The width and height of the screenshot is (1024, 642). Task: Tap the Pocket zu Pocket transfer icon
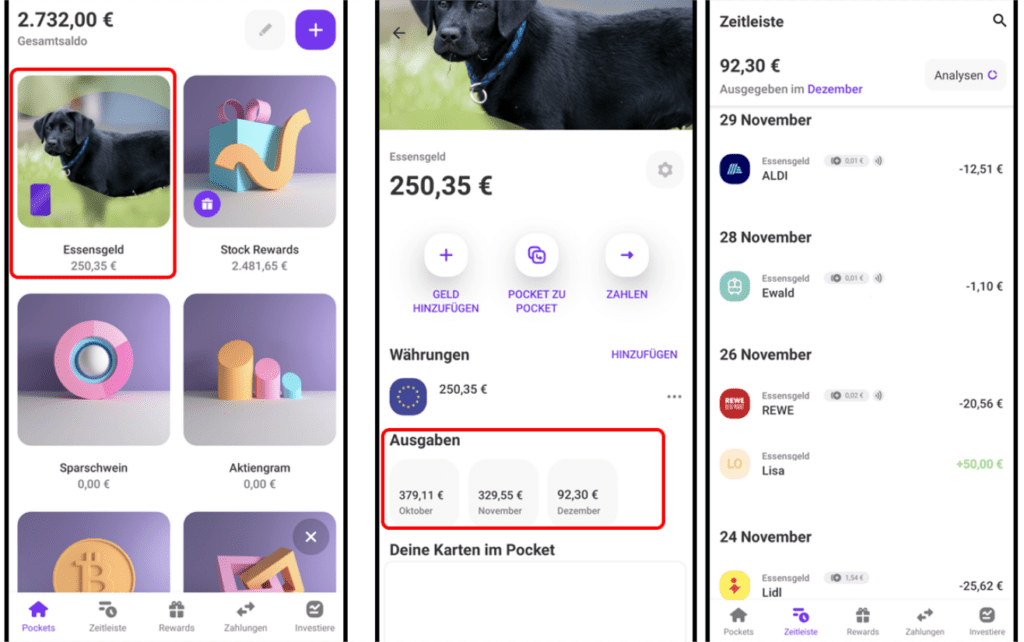(536, 255)
